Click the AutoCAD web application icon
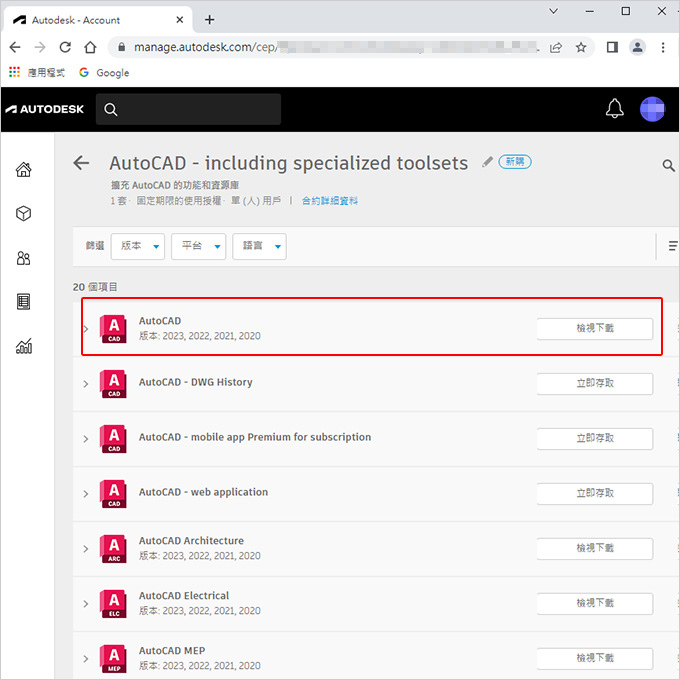 (x=113, y=494)
